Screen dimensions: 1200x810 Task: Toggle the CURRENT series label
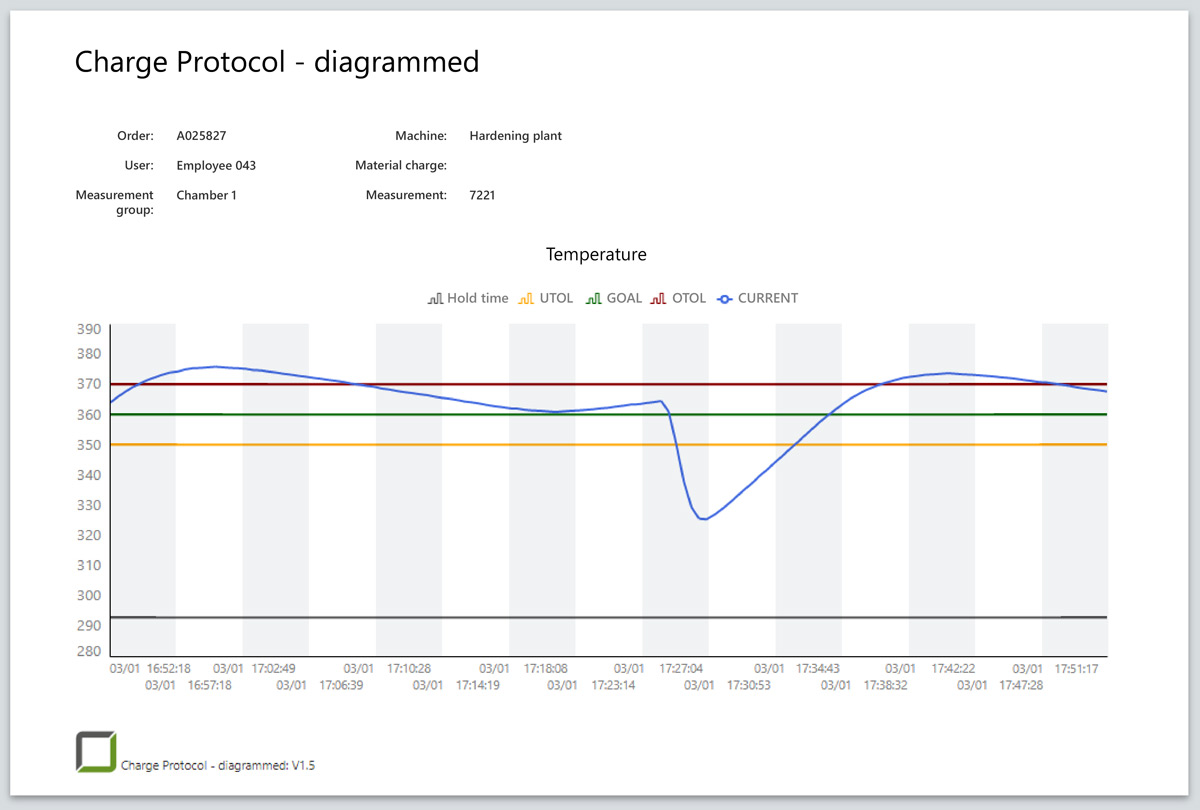click(768, 298)
